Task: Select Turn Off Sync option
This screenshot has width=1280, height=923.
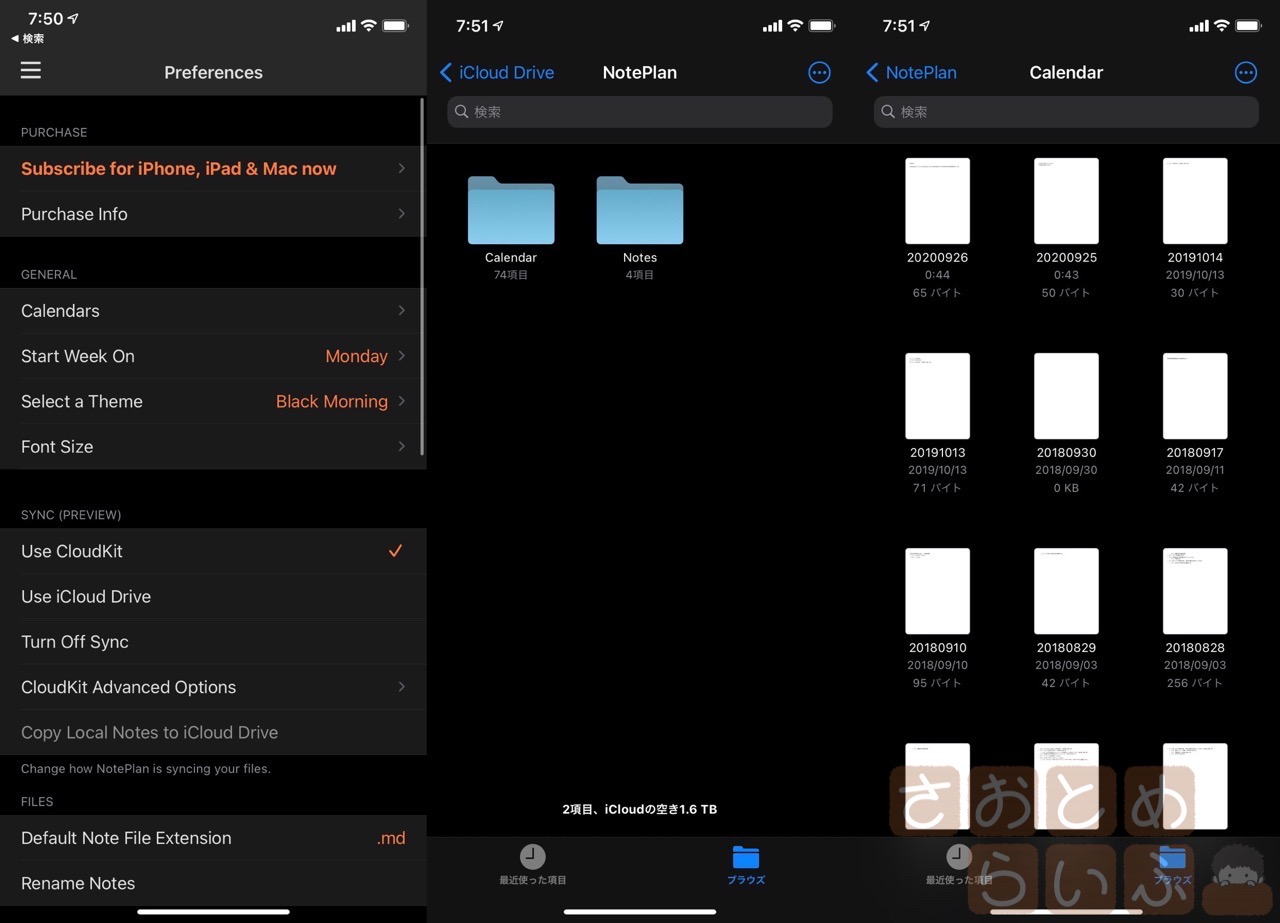Action: 213,642
